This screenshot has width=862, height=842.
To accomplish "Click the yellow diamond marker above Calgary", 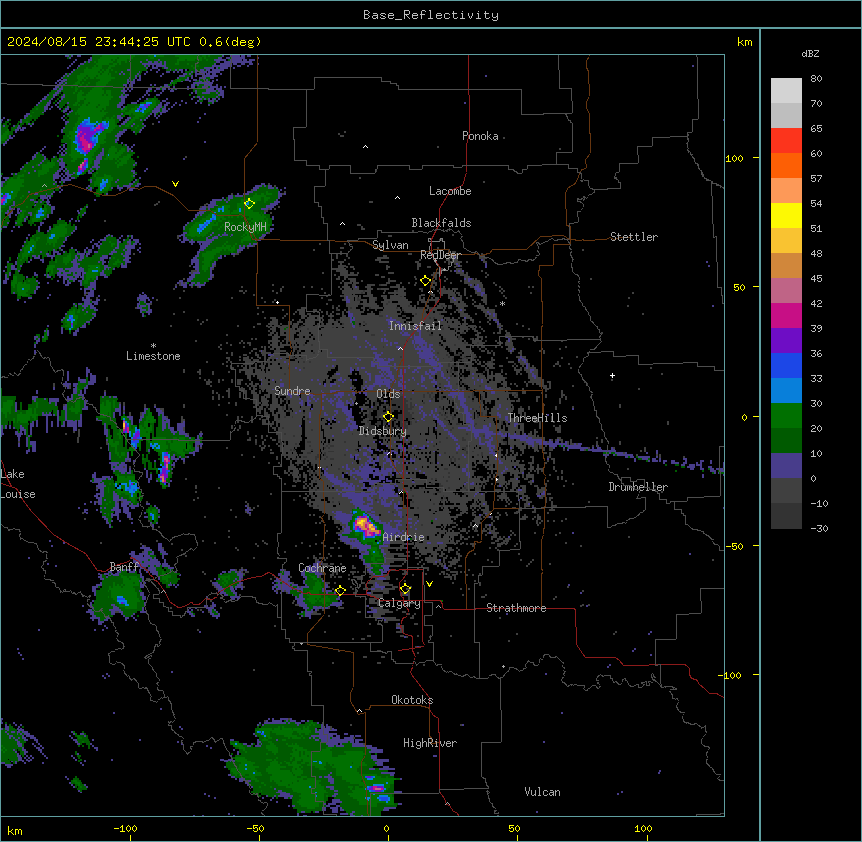I will (405, 589).
